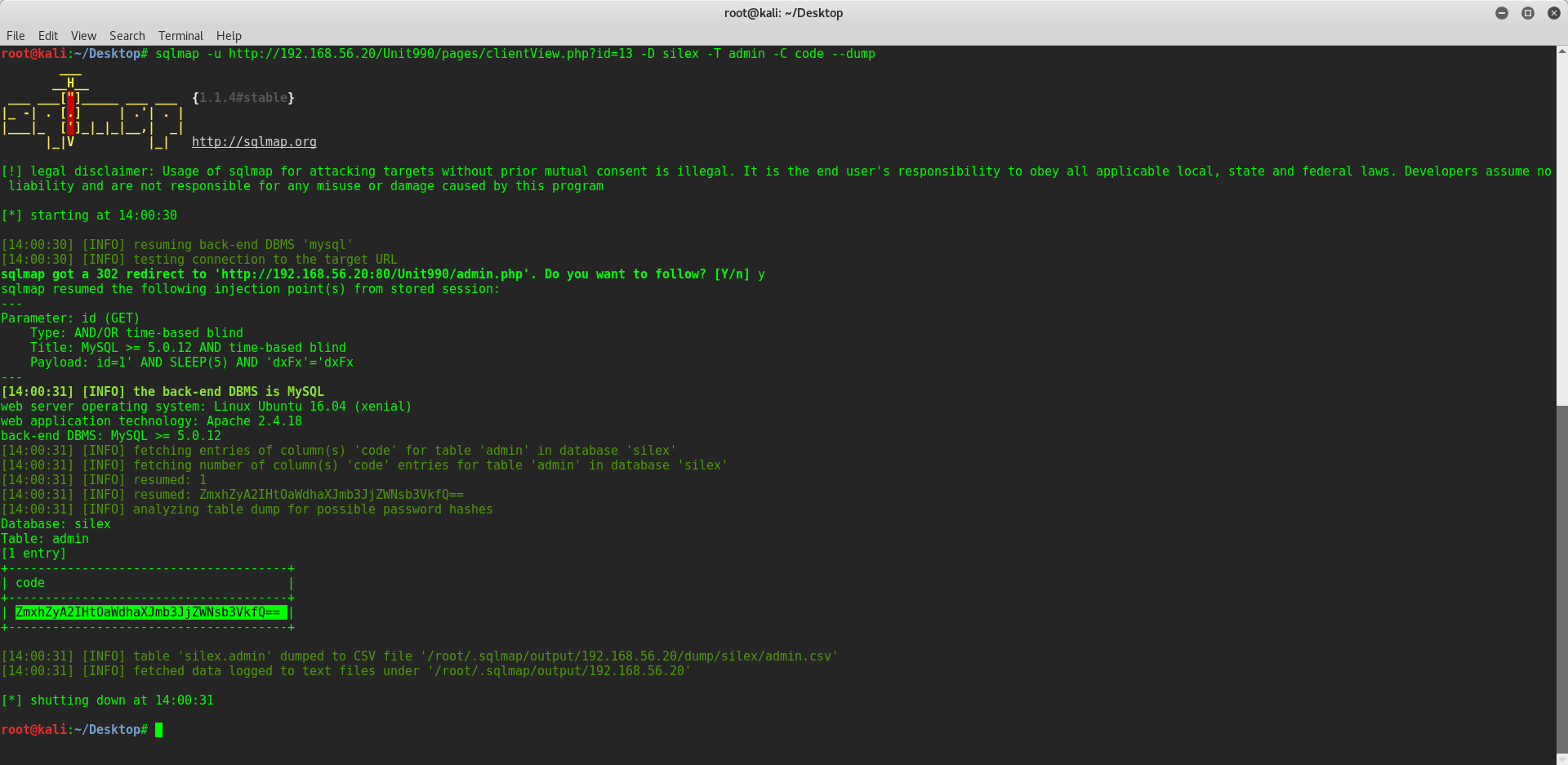Click the Payload SLEEP(5) line
Image resolution: width=1568 pixels, height=765 pixels.
pyautogui.click(x=192, y=362)
